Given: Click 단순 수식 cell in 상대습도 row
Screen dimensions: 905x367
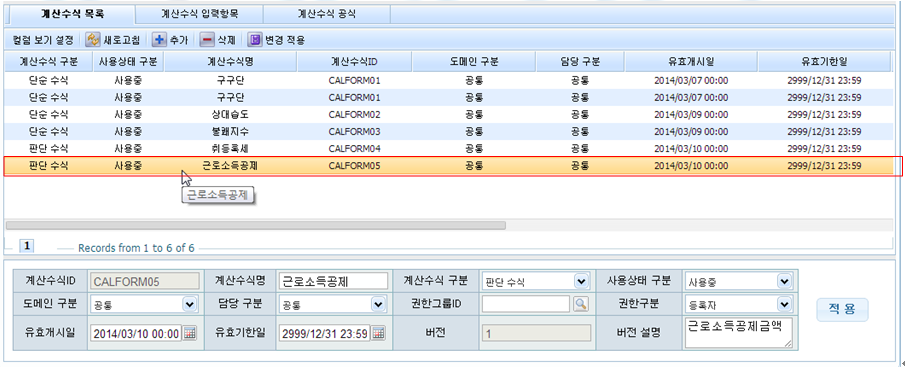Looking at the screenshot, I should coord(48,114).
